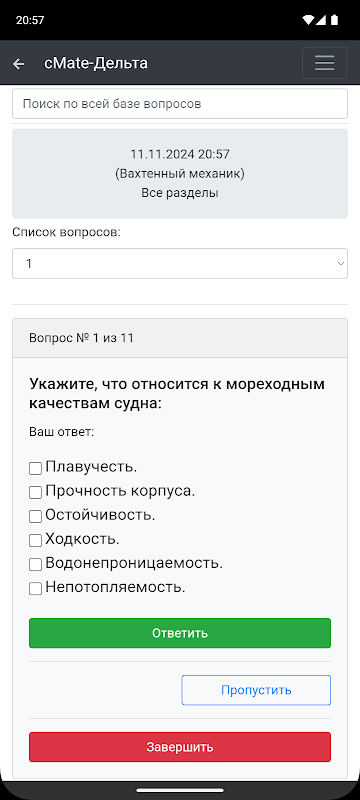This screenshot has width=360, height=800.
Task: Tap the back arrow icon
Action: tap(18, 64)
